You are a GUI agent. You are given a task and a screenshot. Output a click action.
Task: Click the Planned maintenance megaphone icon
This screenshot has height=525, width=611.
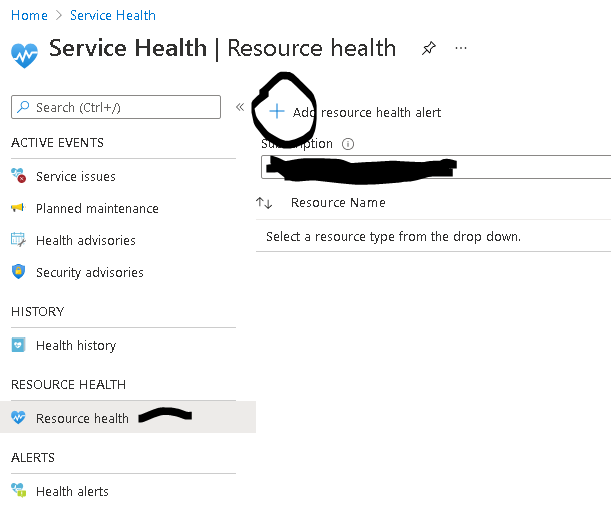[x=18, y=207]
